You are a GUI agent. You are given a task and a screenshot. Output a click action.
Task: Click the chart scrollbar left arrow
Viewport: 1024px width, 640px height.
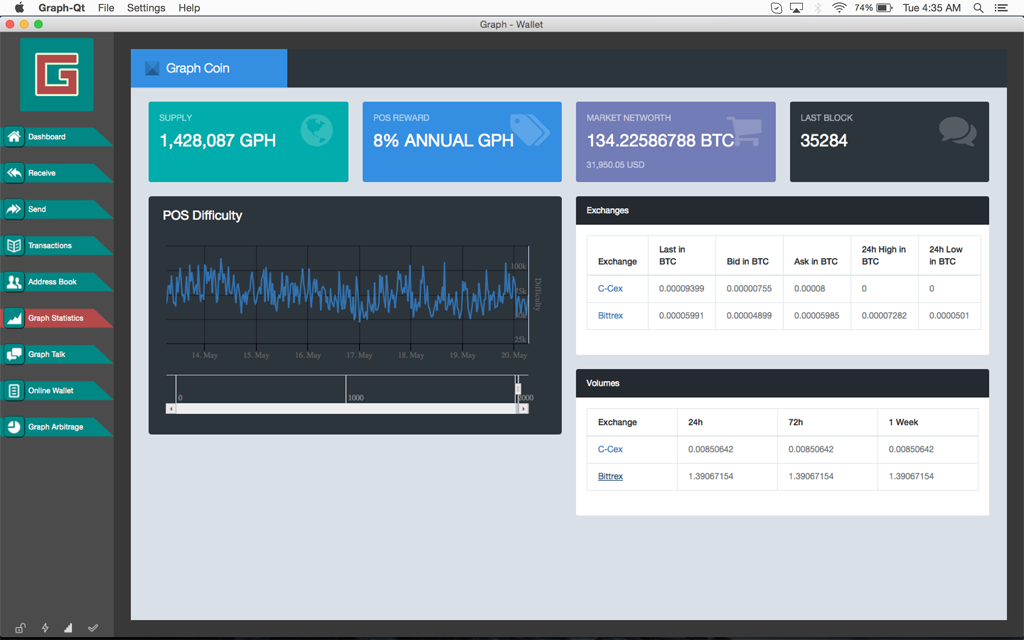[171, 409]
